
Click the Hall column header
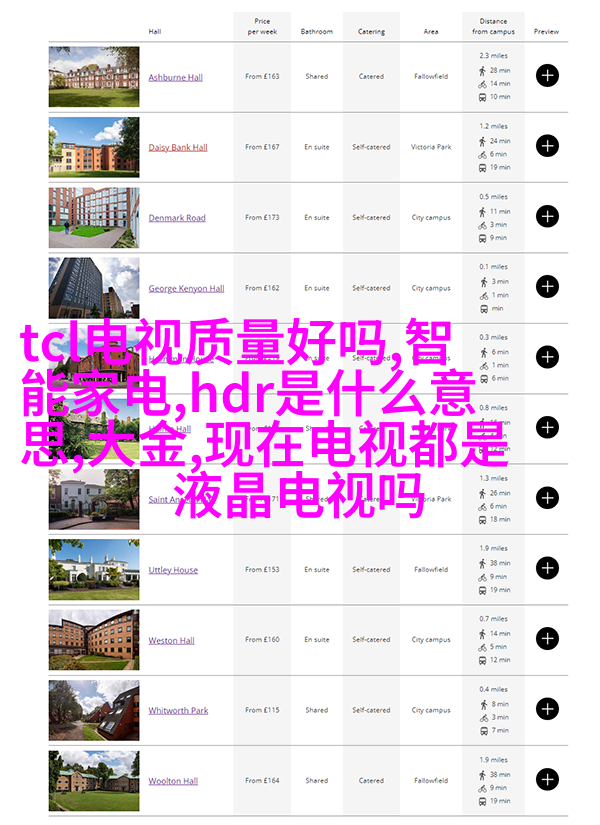(155, 32)
